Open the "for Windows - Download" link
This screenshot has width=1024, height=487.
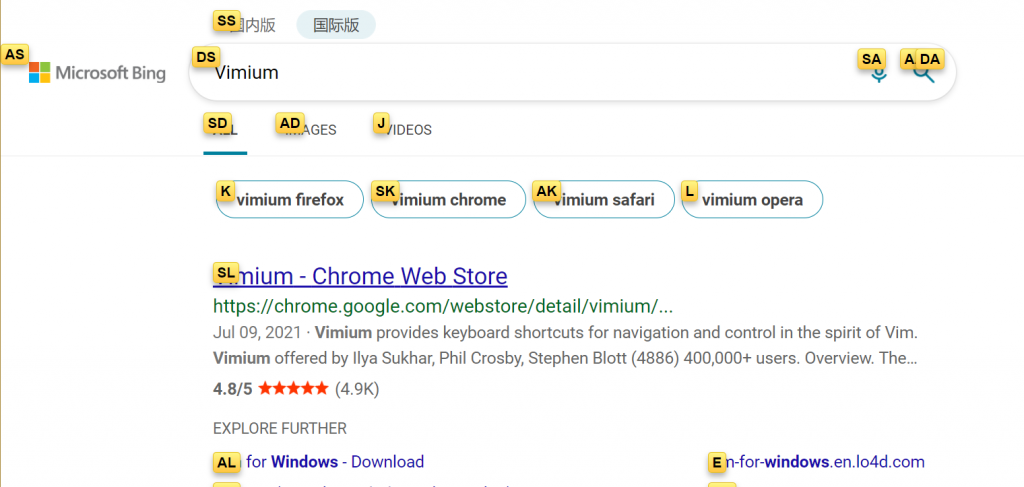point(335,462)
